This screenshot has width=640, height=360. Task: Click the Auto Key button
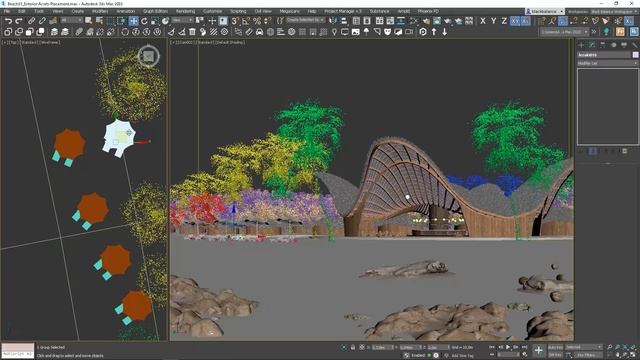pos(555,347)
